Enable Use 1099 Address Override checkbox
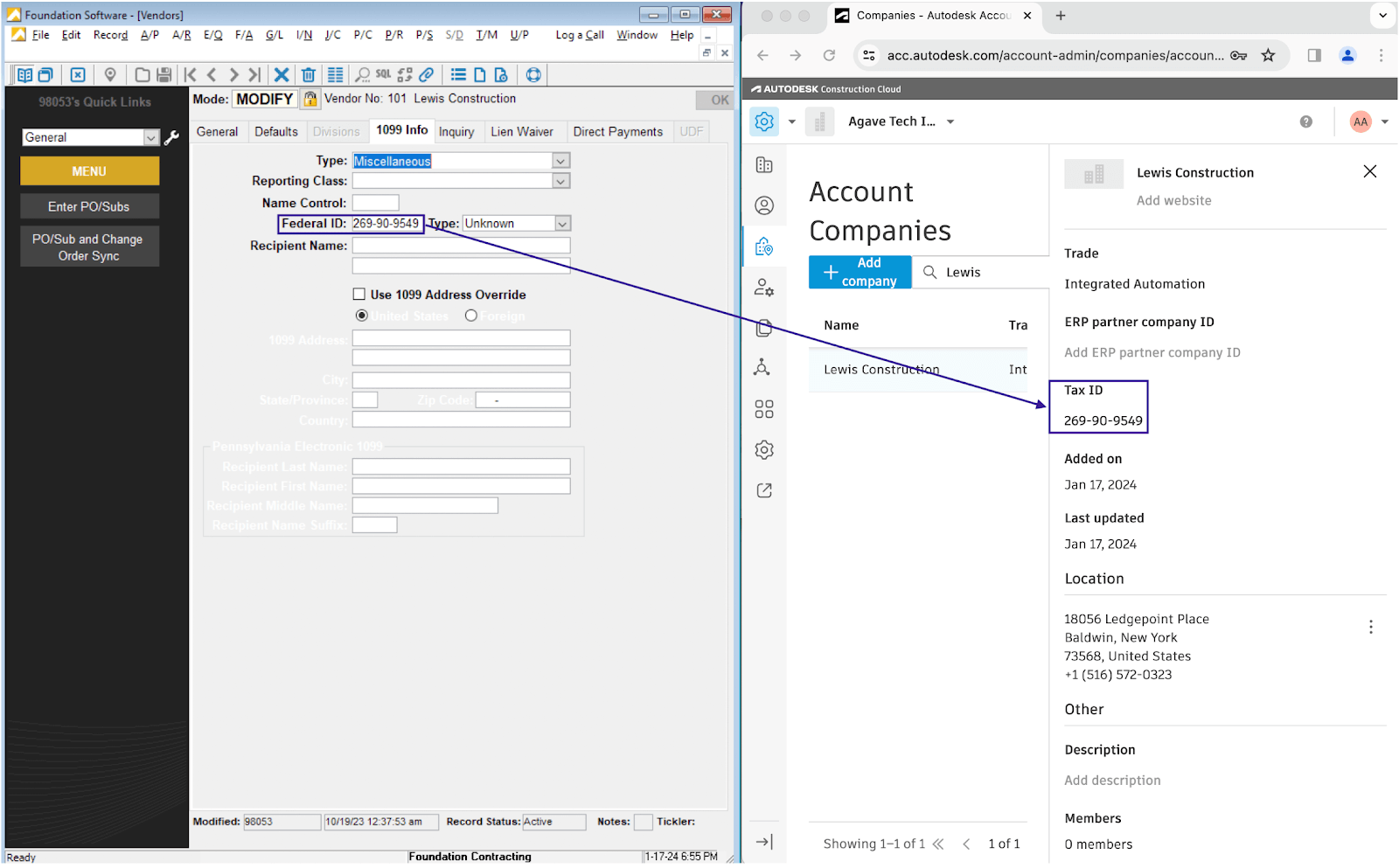The height and width of the screenshot is (868, 1399). tap(359, 295)
